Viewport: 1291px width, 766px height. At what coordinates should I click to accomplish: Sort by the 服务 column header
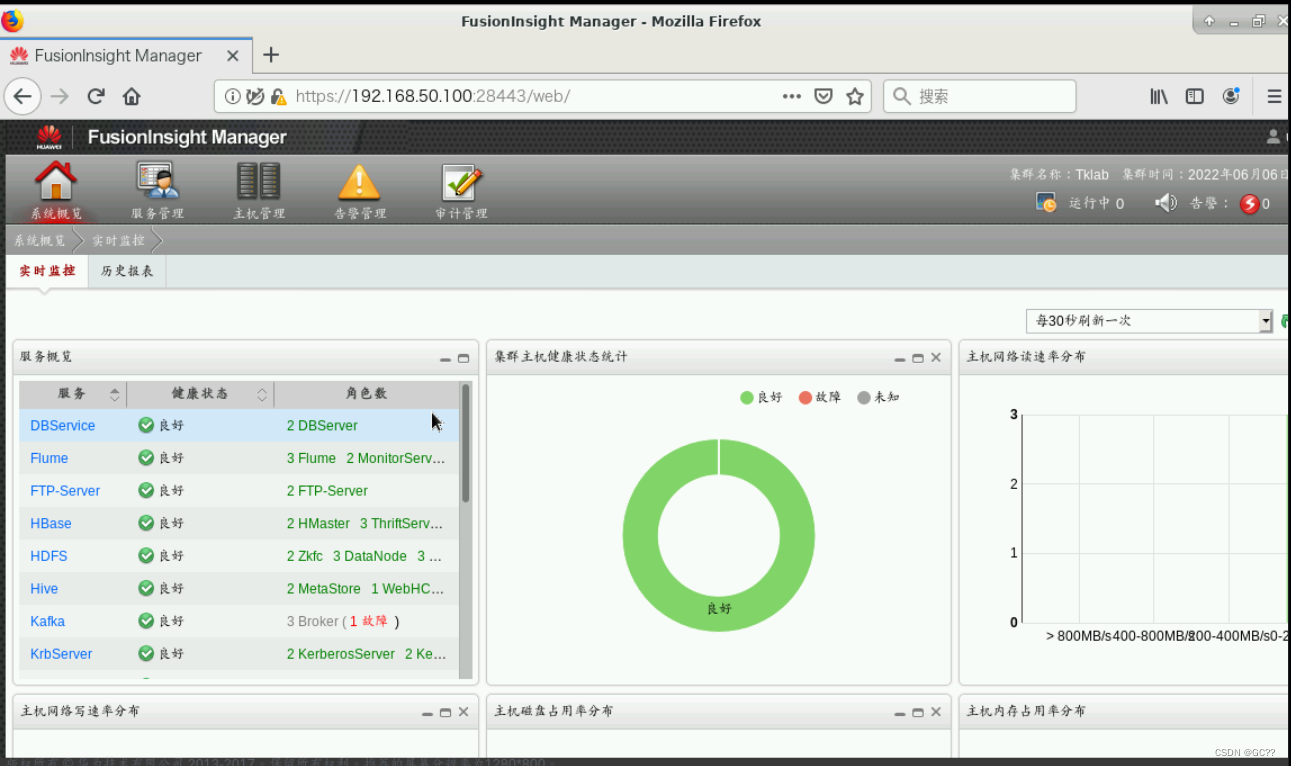[x=73, y=394]
